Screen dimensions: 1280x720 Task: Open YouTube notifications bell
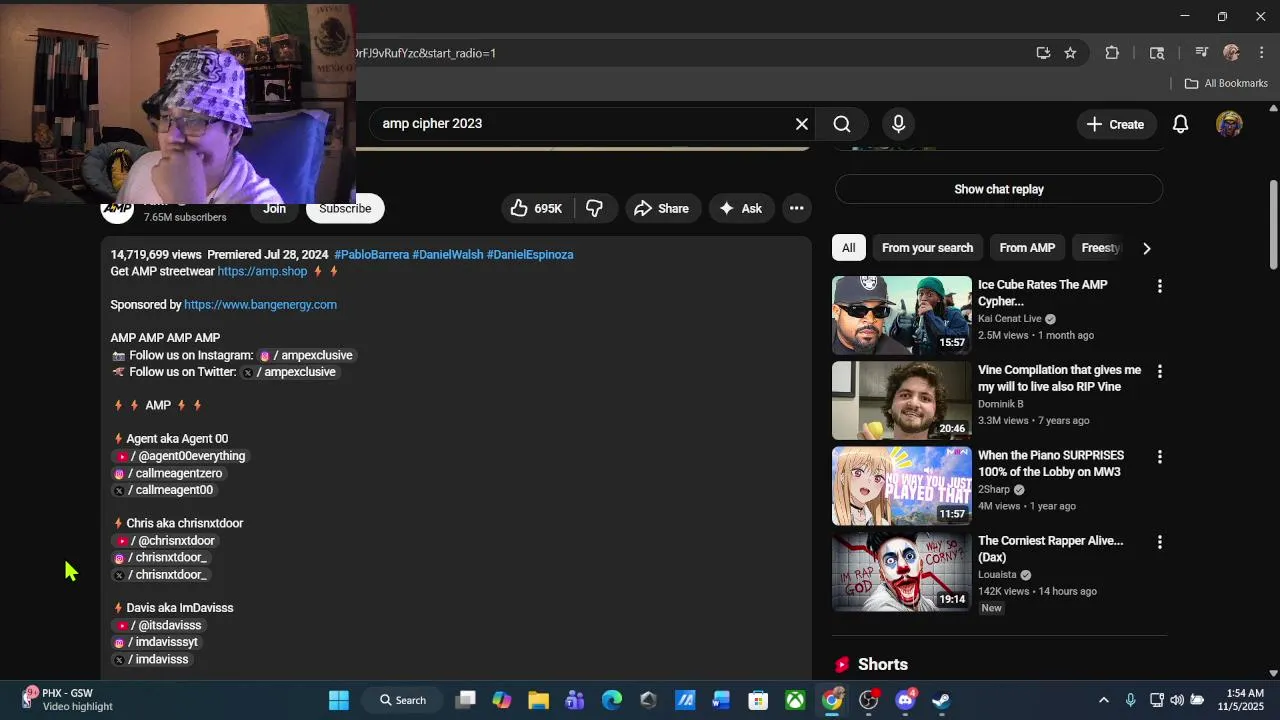tap(1180, 124)
